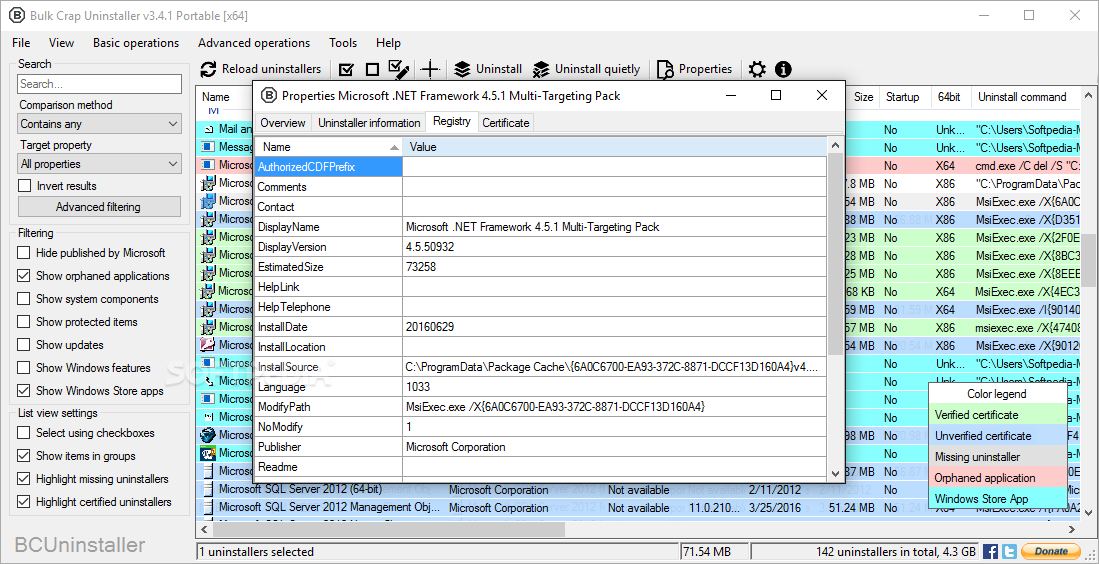This screenshot has height=564, width=1099.
Task: Enable Show updates checkbox
Action: coord(25,345)
